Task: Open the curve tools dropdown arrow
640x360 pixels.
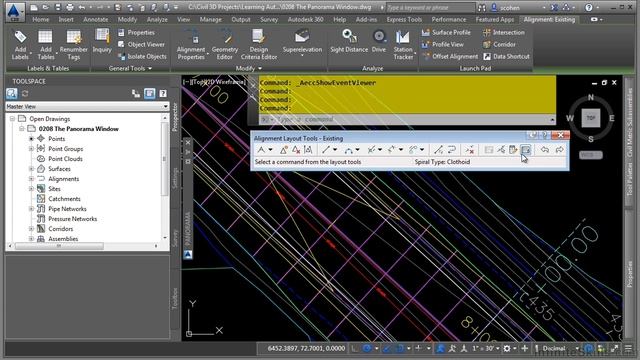Action: [357, 150]
